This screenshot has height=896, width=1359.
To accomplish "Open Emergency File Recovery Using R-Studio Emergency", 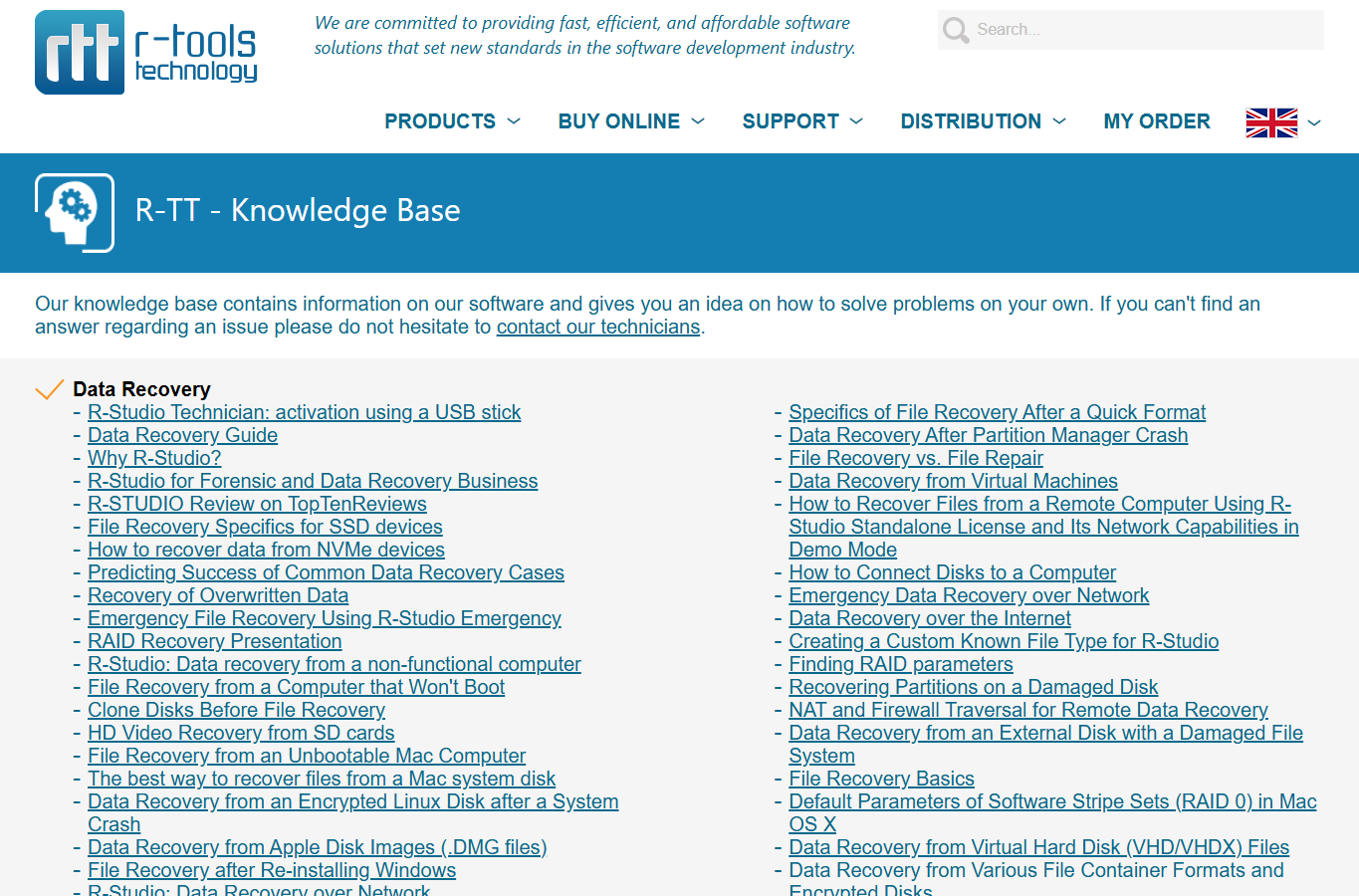I will 325,618.
